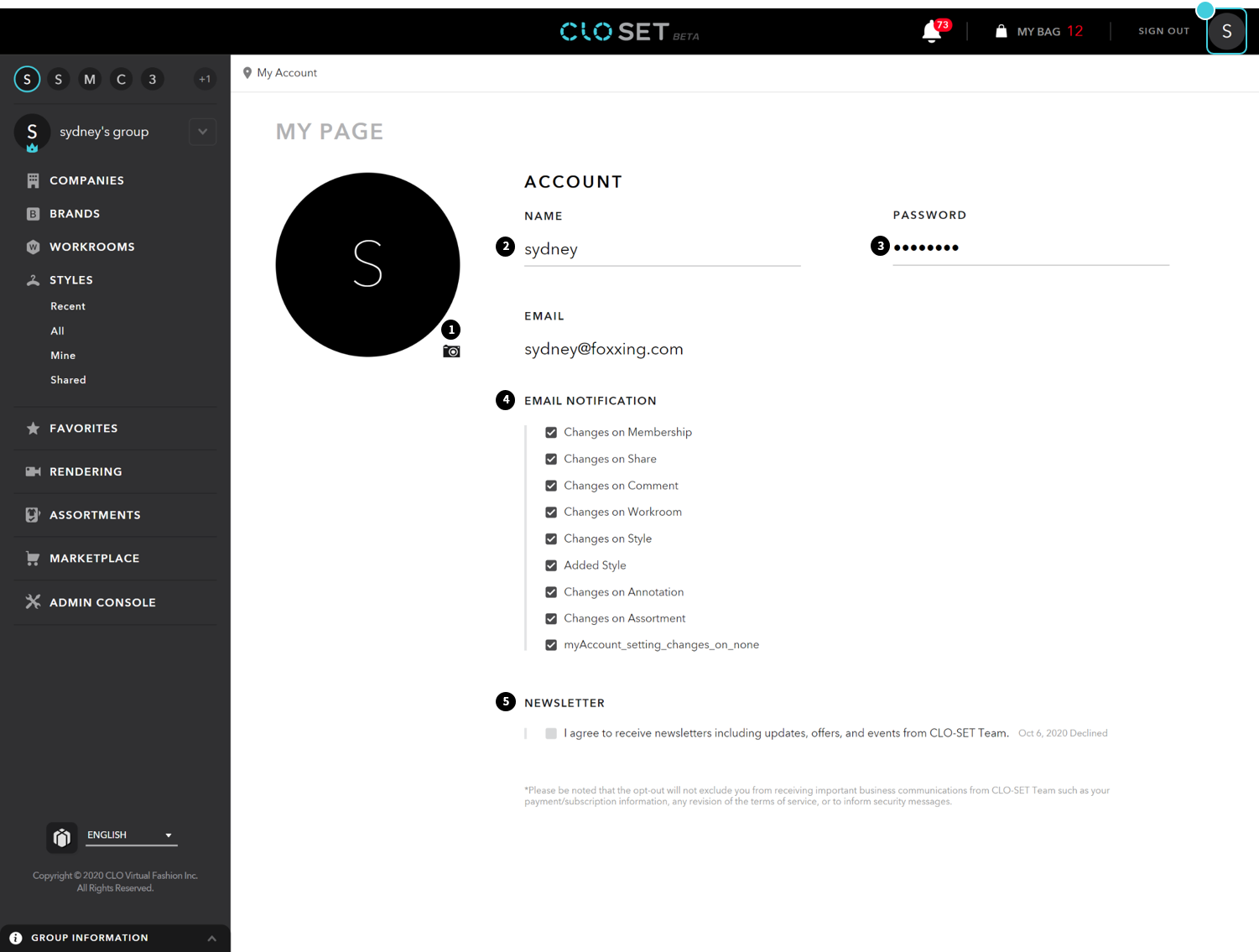The width and height of the screenshot is (1259, 952).
Task: Click the location pin icon in breadcrumb
Action: coord(247,73)
